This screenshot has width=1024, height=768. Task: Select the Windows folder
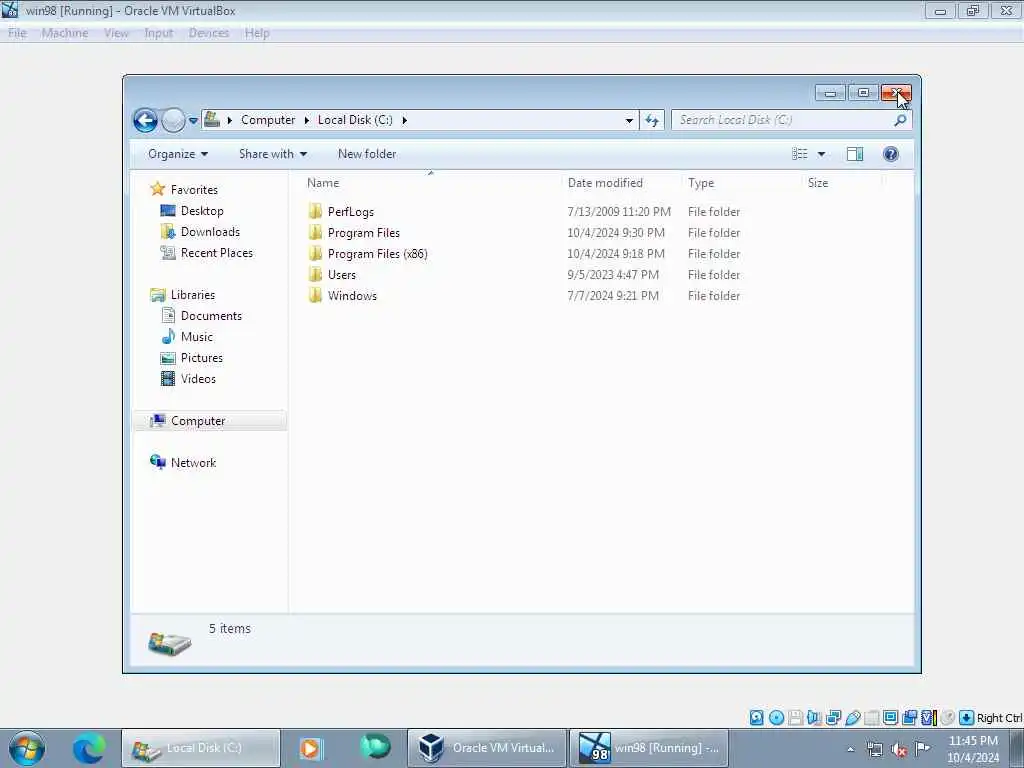coord(352,295)
